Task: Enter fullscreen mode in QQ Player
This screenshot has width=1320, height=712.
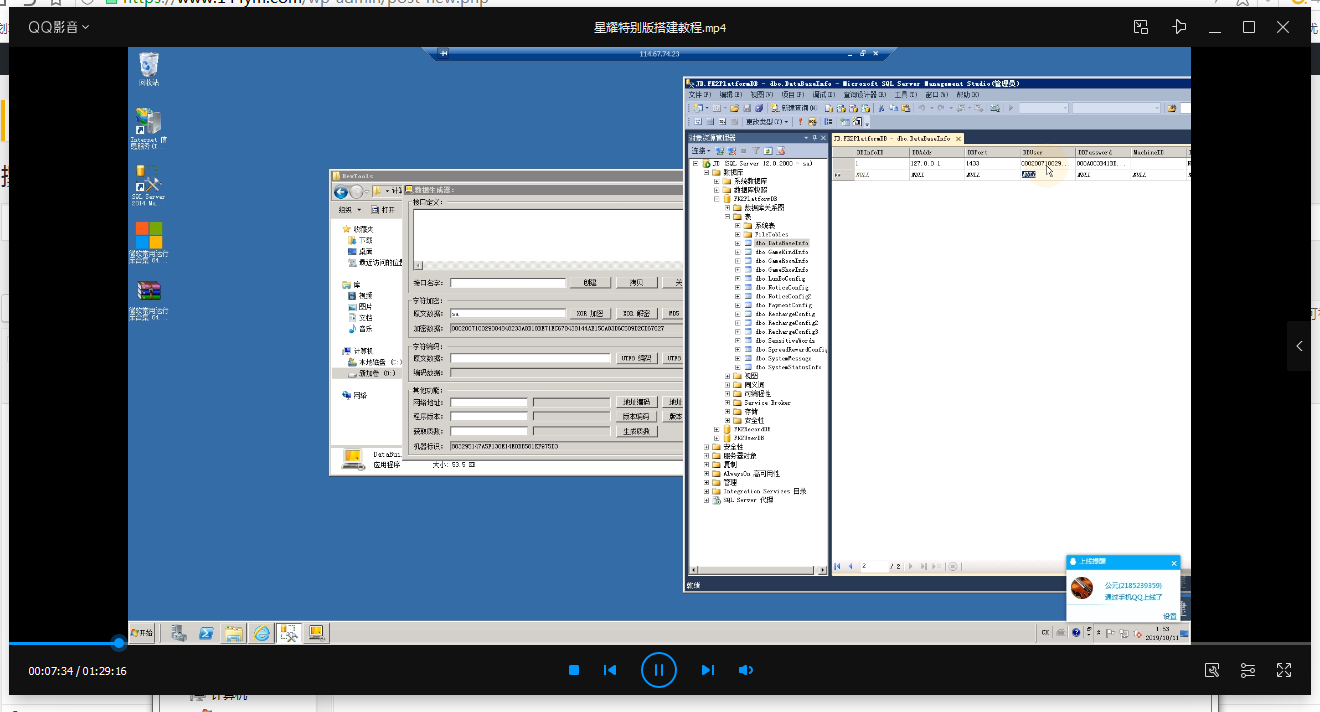Action: click(1284, 670)
